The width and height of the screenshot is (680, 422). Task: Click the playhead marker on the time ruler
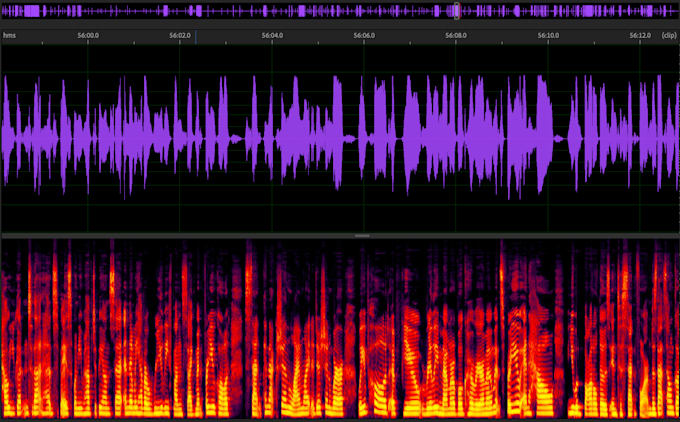196,37
